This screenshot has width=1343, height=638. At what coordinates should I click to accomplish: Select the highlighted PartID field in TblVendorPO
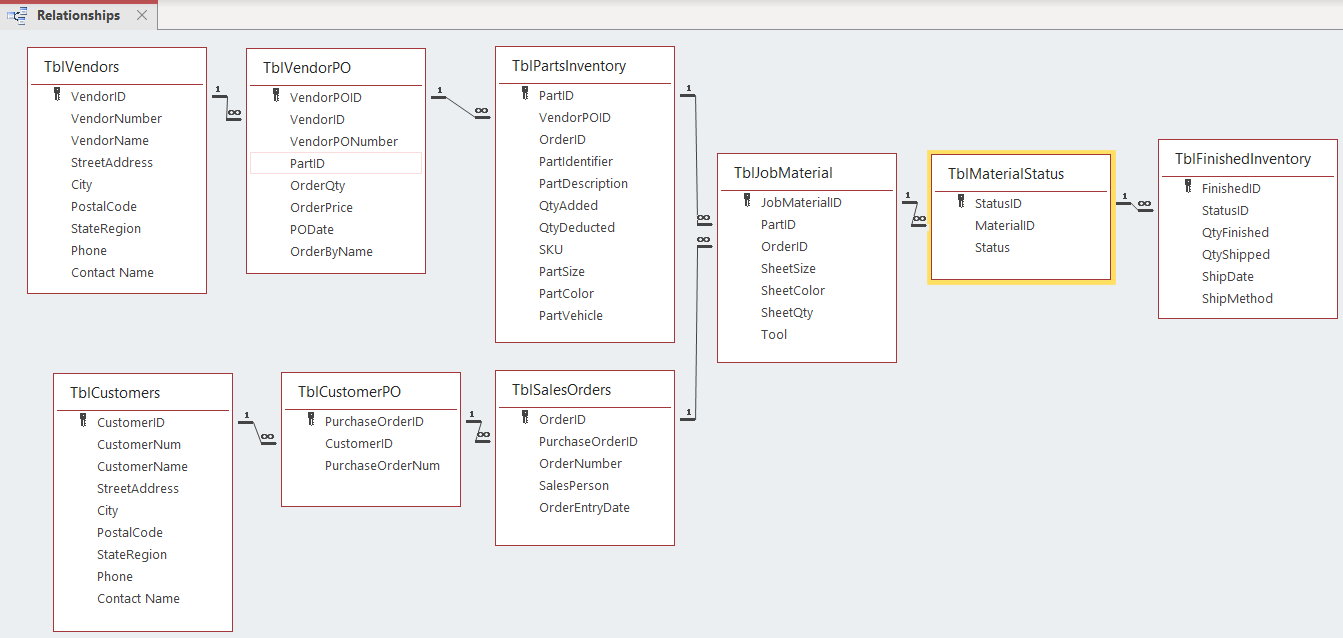pyautogui.click(x=336, y=163)
